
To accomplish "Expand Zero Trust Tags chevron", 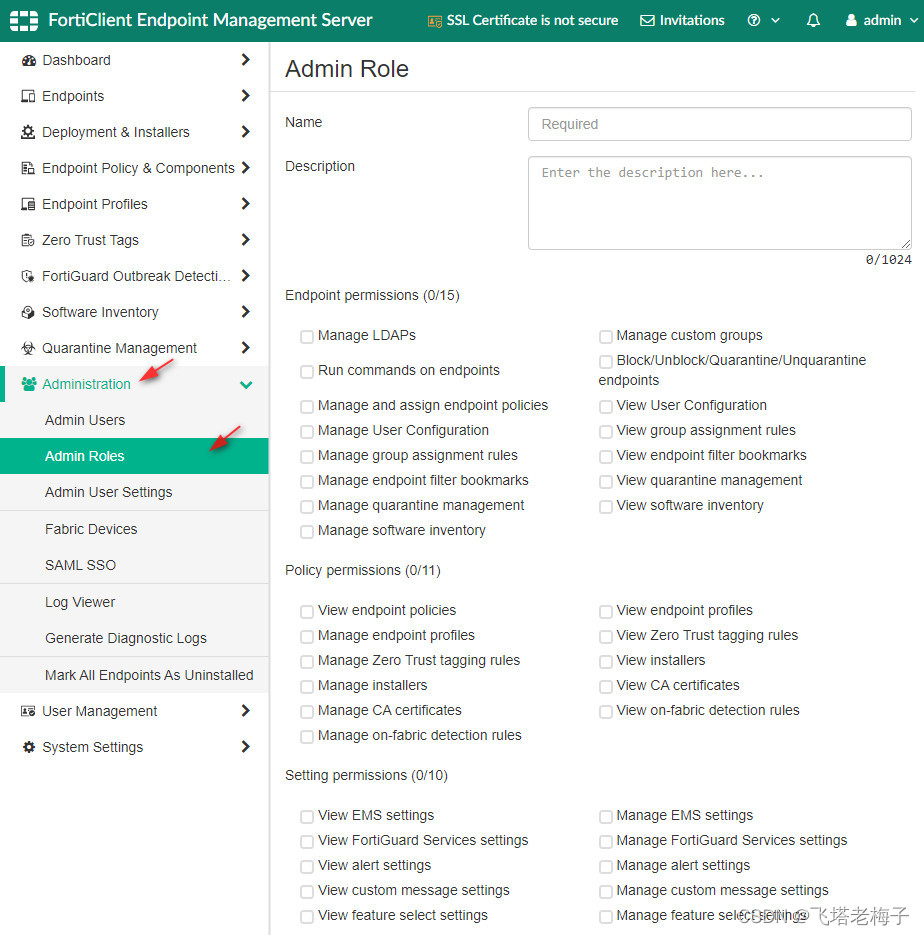I will pyautogui.click(x=246, y=240).
